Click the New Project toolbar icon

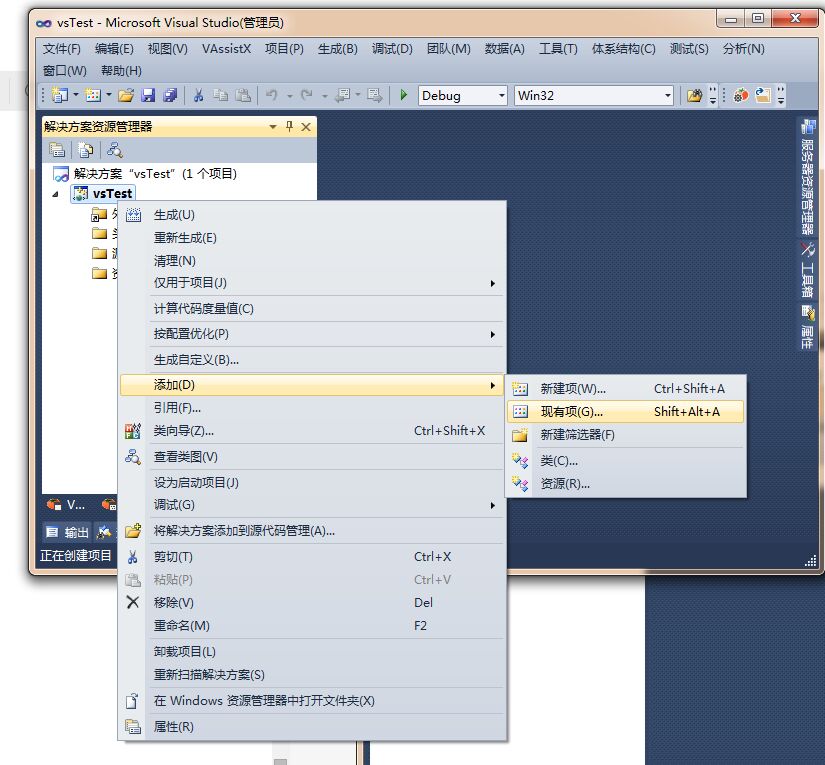pos(59,95)
